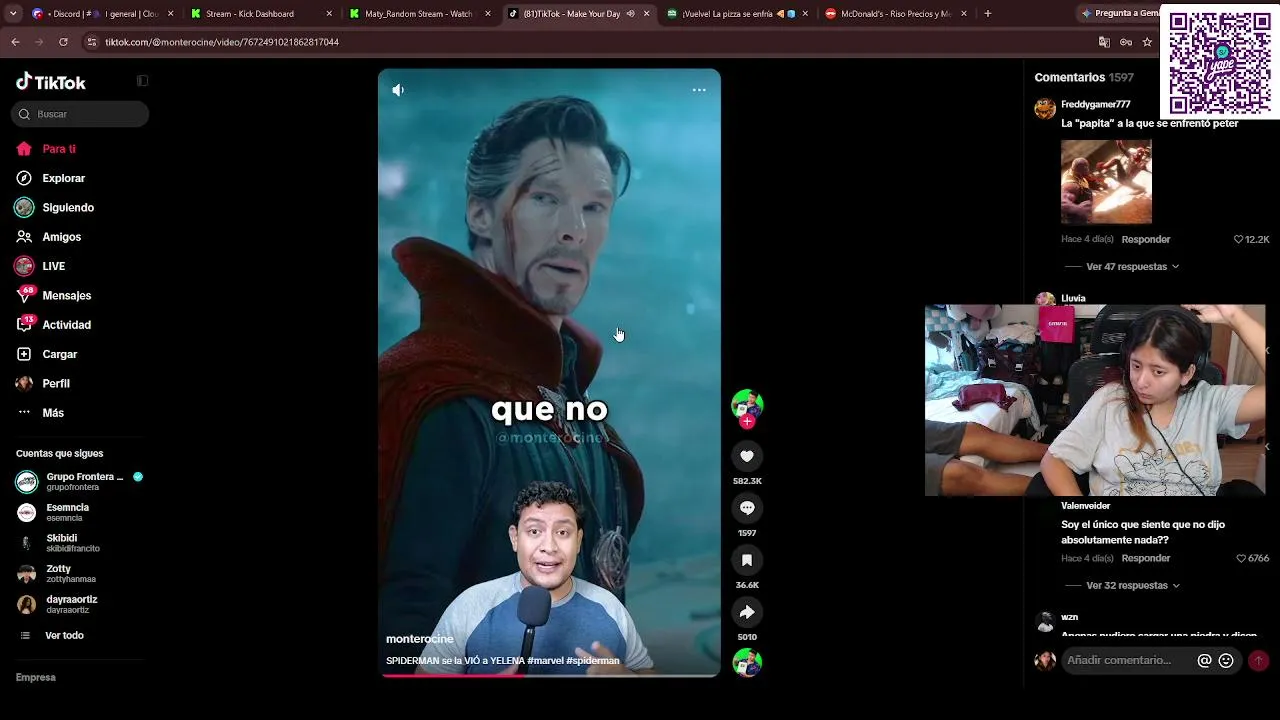Open the video's three-dot options menu
This screenshot has height=720, width=1280.
coord(699,90)
